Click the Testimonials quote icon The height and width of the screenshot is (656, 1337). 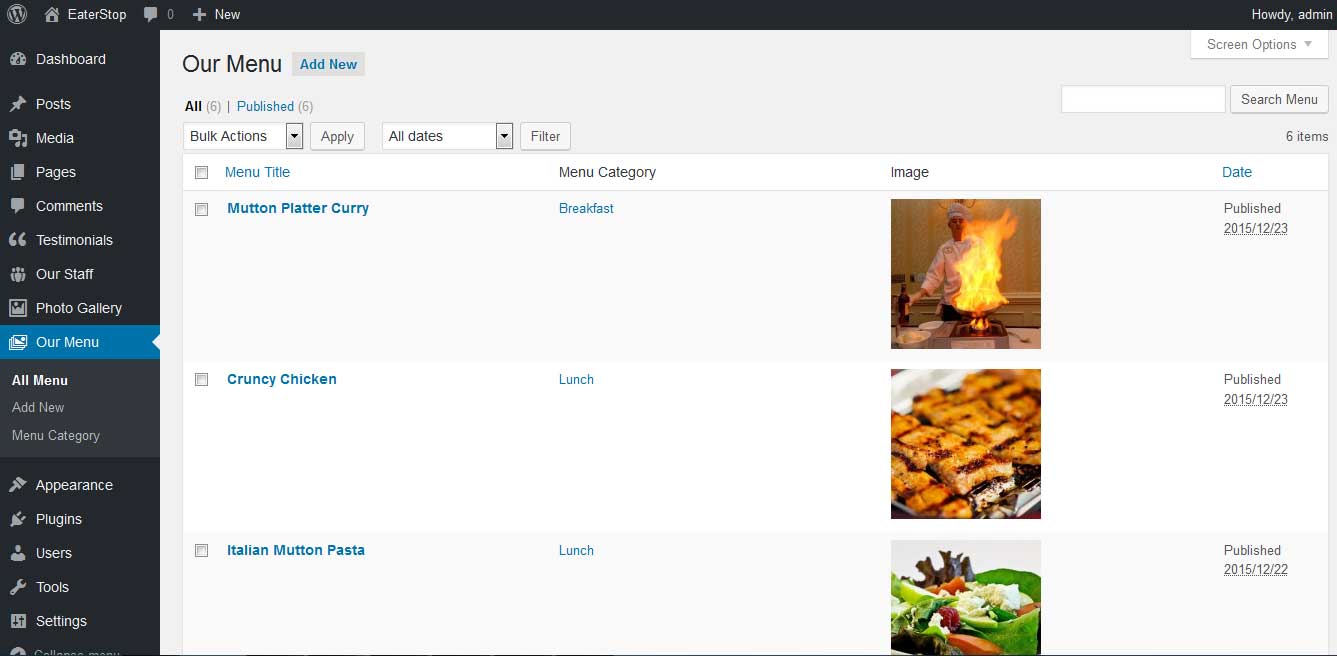click(17, 240)
